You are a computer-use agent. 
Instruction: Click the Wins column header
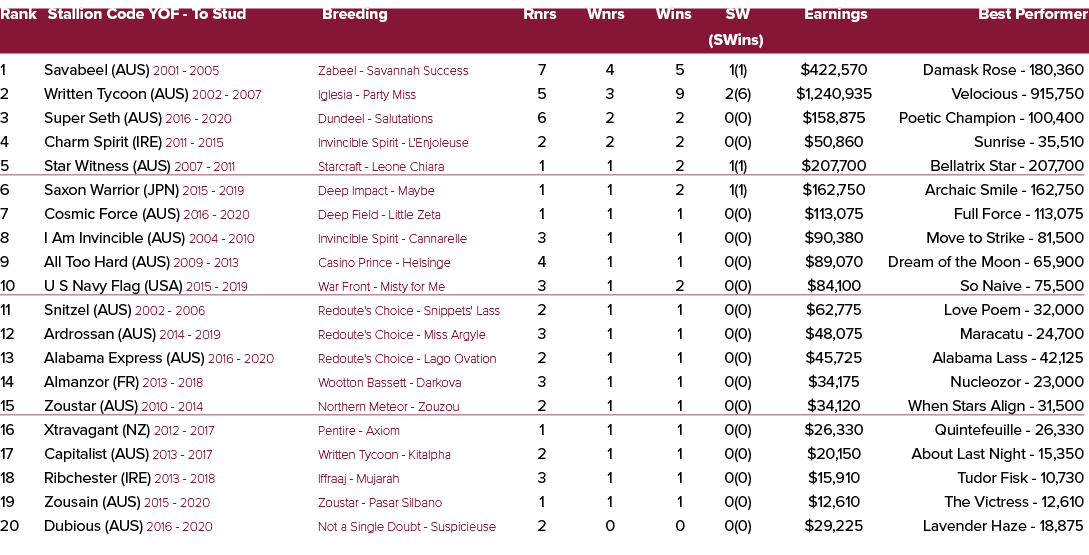point(674,15)
